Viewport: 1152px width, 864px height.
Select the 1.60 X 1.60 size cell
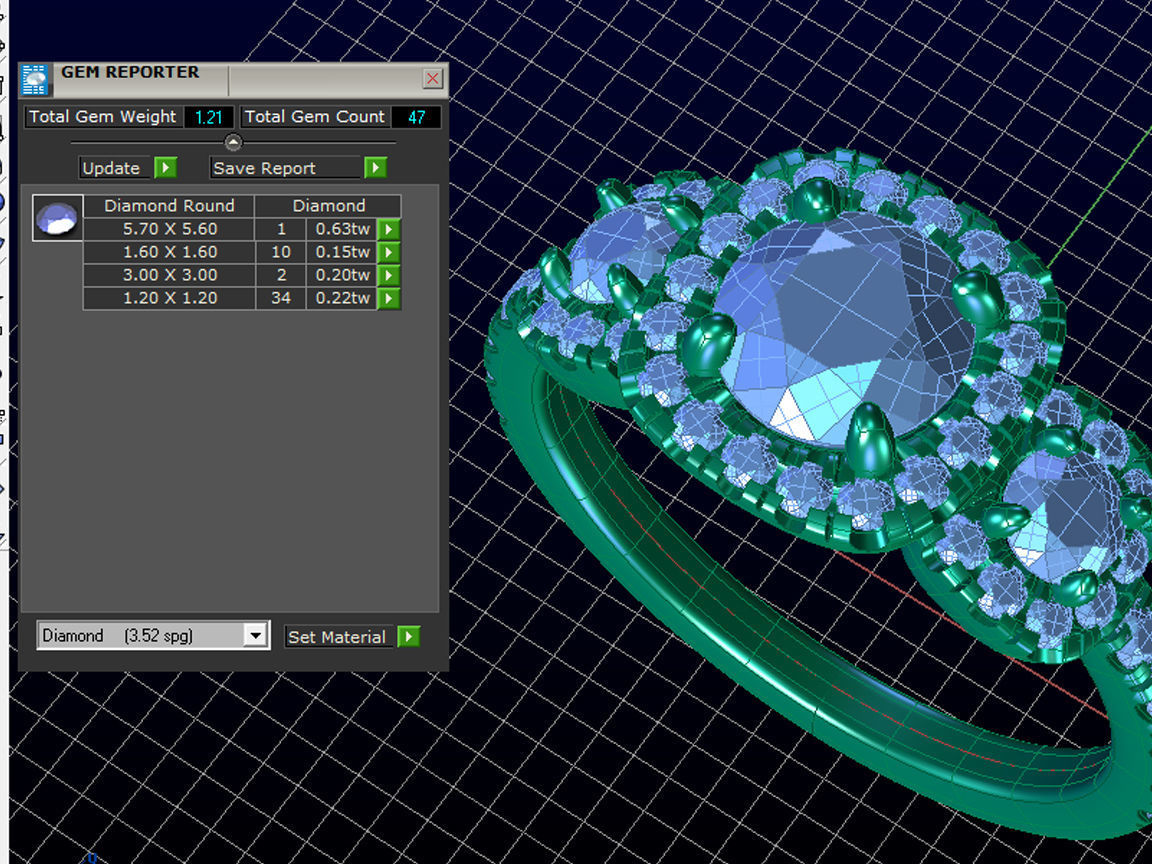click(x=170, y=252)
